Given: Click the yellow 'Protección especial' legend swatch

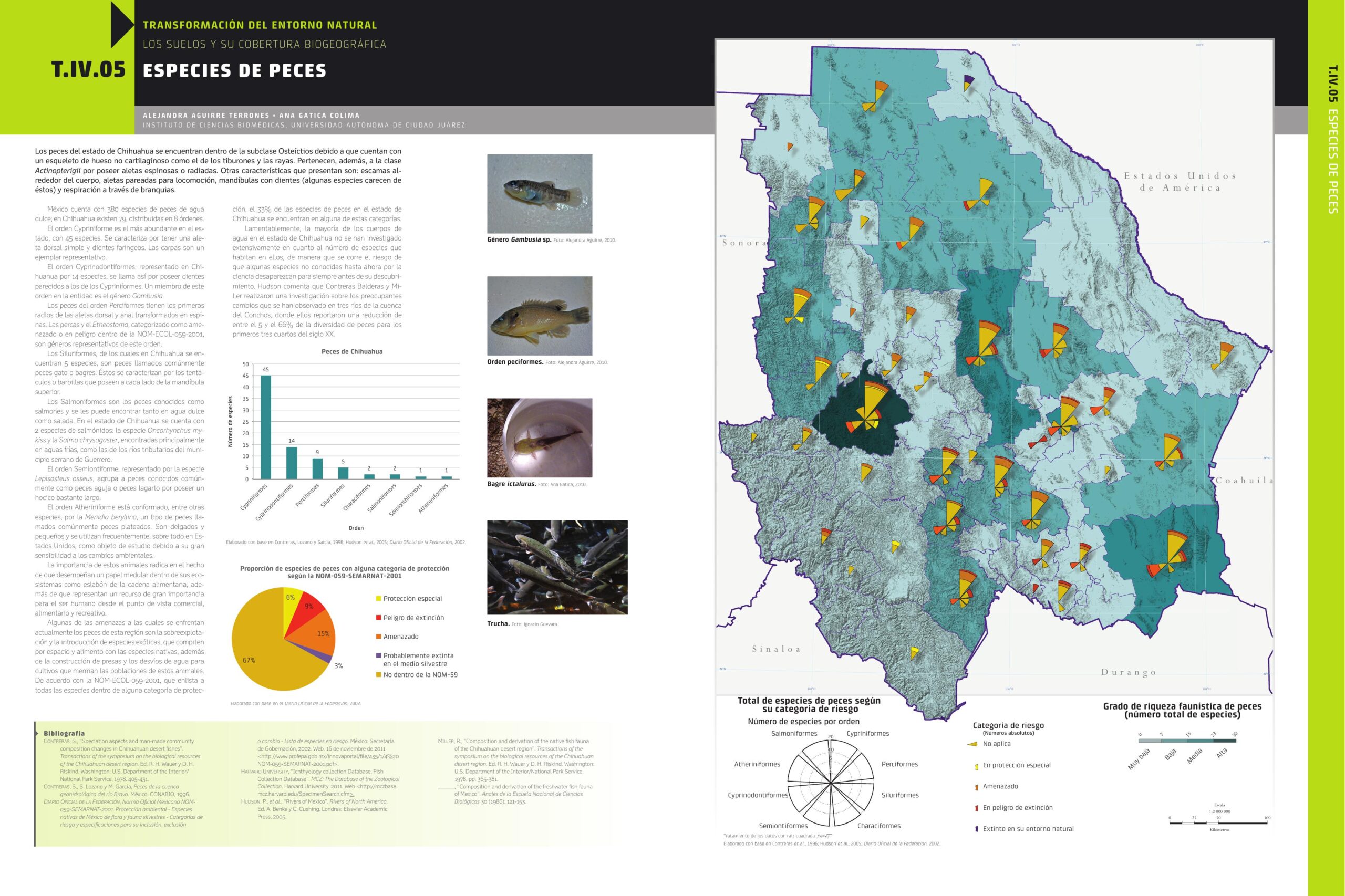Looking at the screenshot, I should point(378,599).
